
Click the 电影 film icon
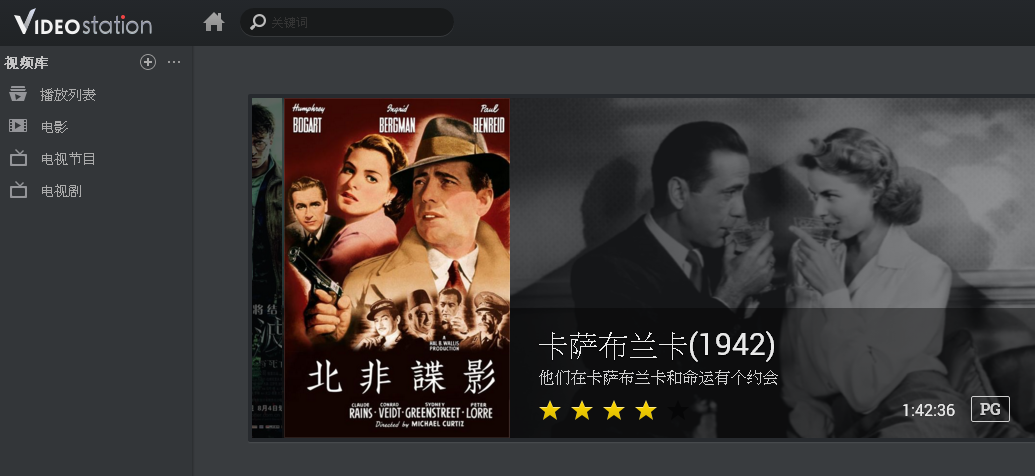tap(18, 125)
